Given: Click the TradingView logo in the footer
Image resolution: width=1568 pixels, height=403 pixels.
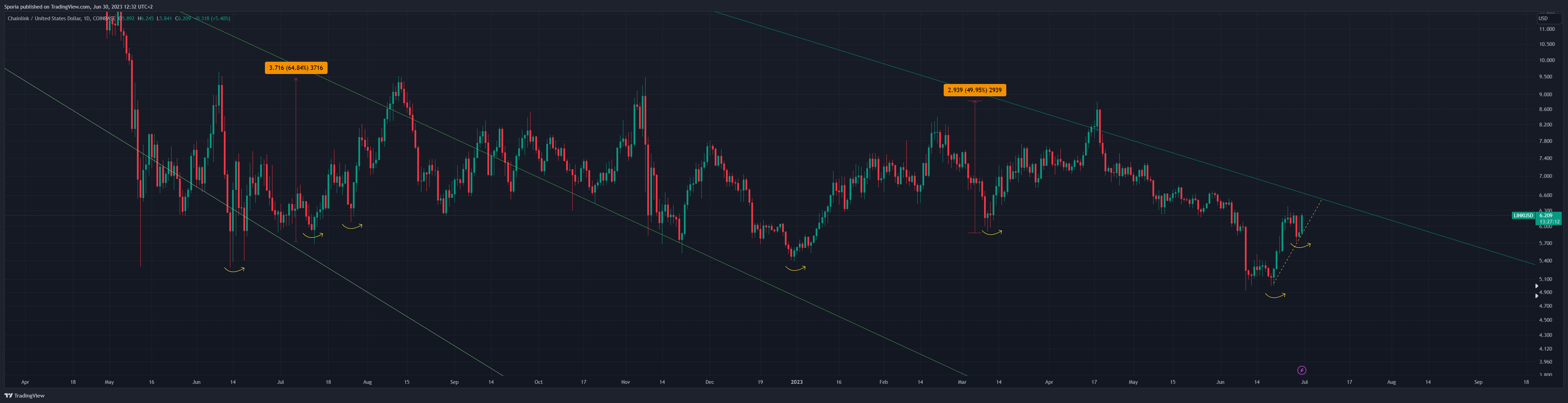Looking at the screenshot, I should coord(24,396).
